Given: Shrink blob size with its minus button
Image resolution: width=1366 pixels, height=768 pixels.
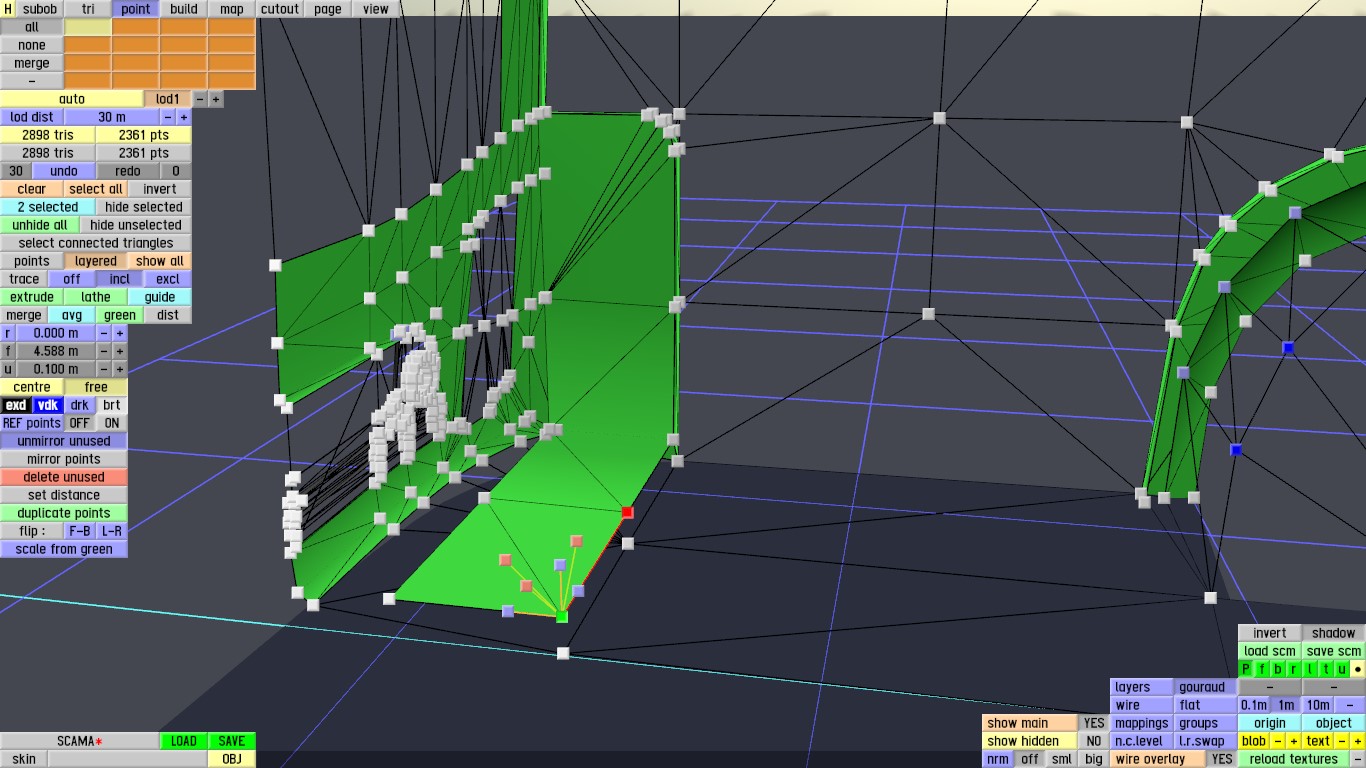Looking at the screenshot, I should [x=1278, y=741].
